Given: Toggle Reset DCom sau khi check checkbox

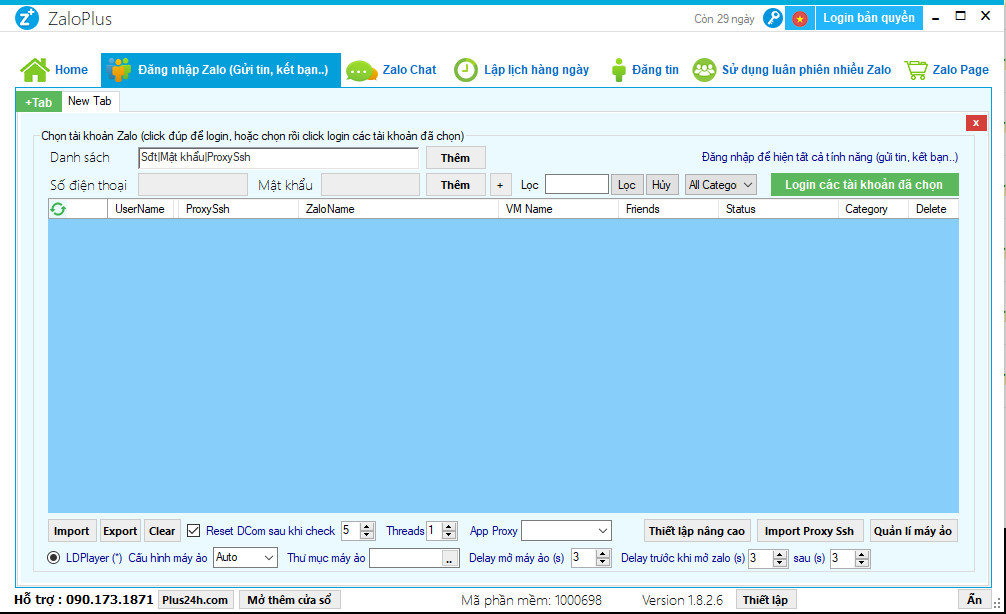Looking at the screenshot, I should coord(194,531).
